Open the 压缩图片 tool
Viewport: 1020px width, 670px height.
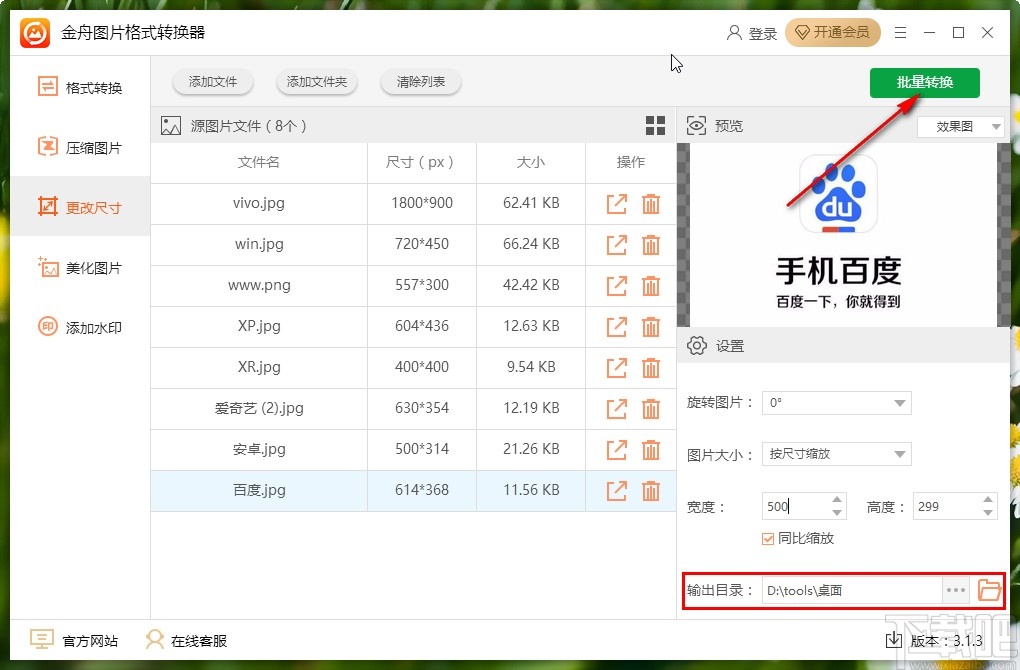tap(47, 147)
